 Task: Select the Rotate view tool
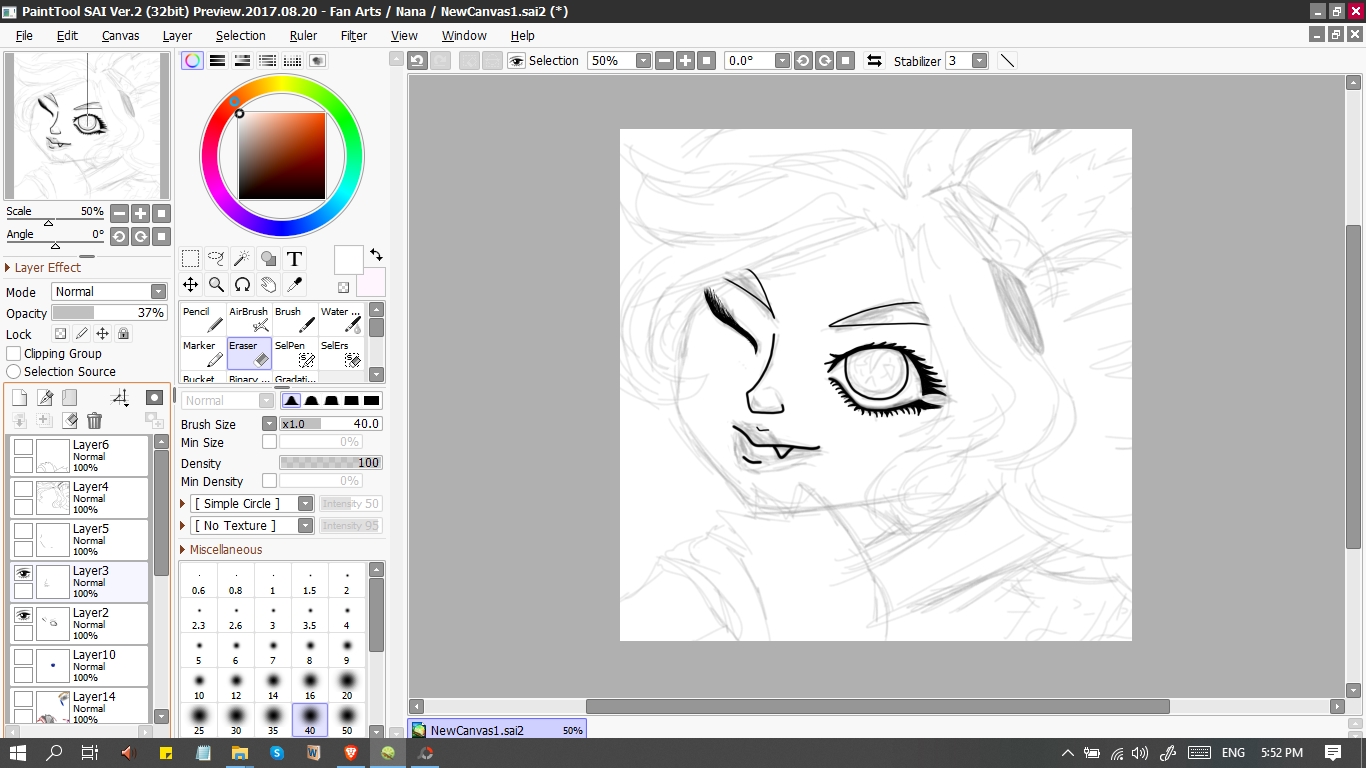click(x=242, y=285)
